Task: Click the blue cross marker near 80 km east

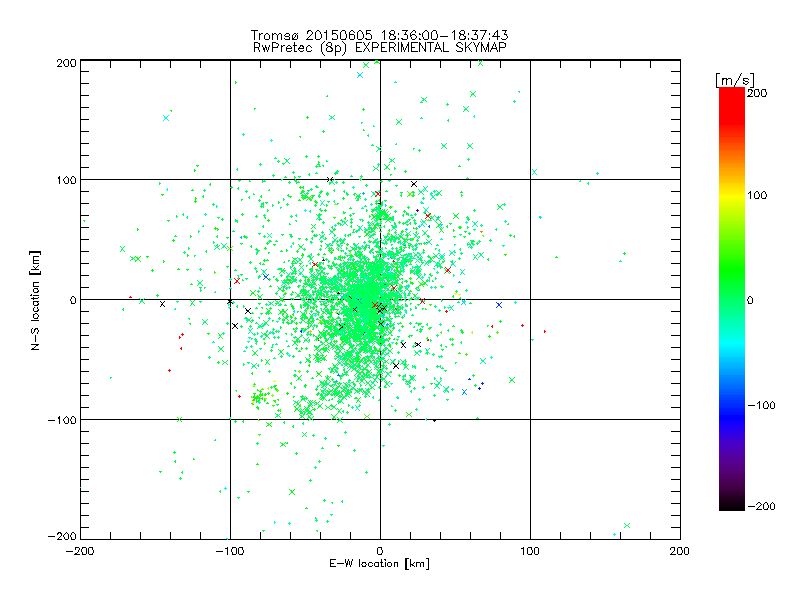Action: pos(499,305)
